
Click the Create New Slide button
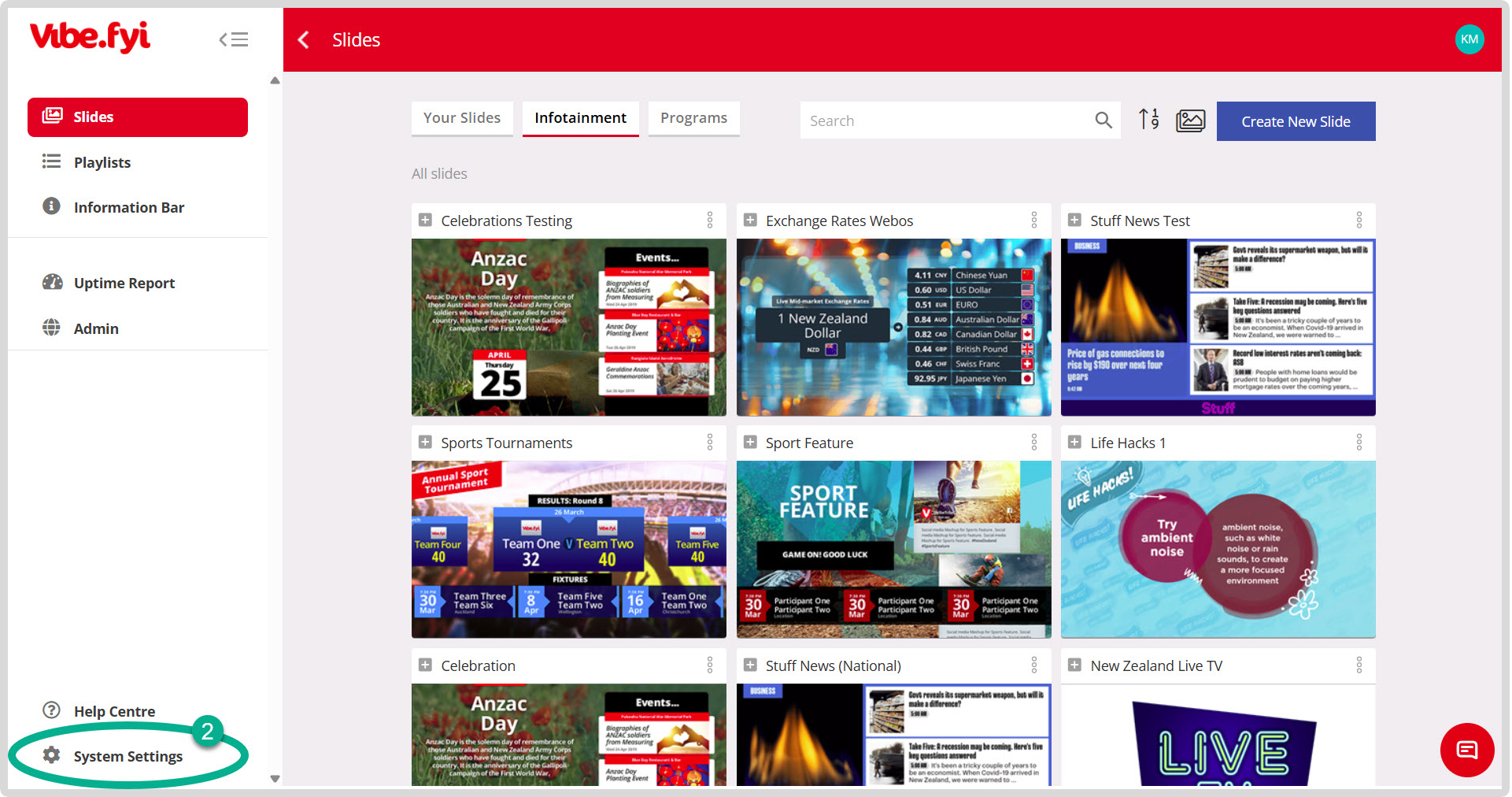click(x=1296, y=121)
